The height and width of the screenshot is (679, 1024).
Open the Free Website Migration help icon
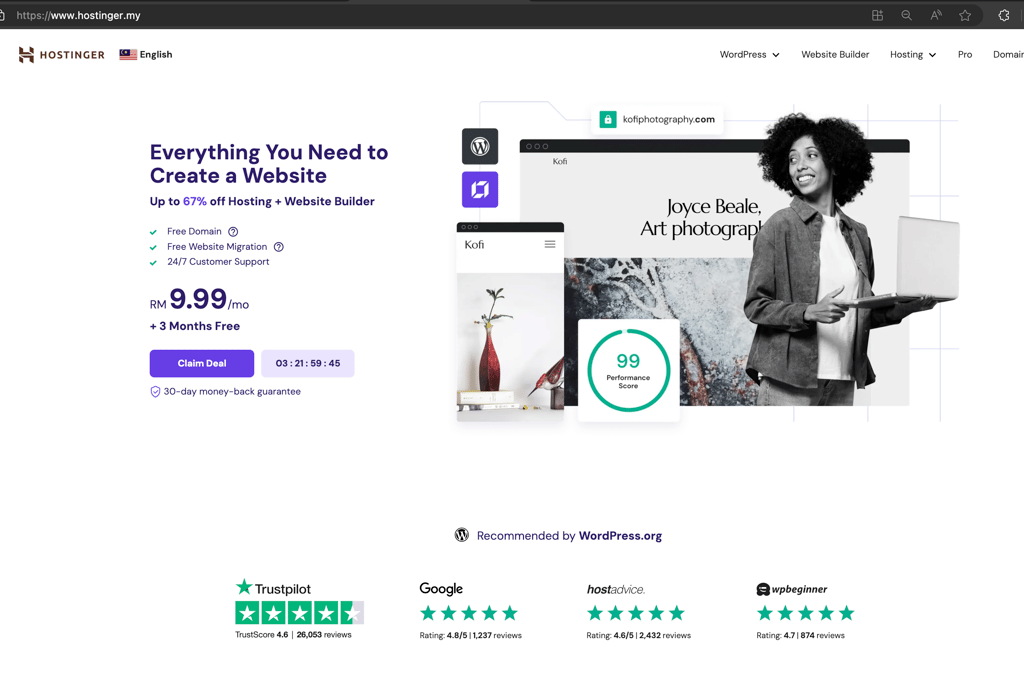tap(279, 247)
